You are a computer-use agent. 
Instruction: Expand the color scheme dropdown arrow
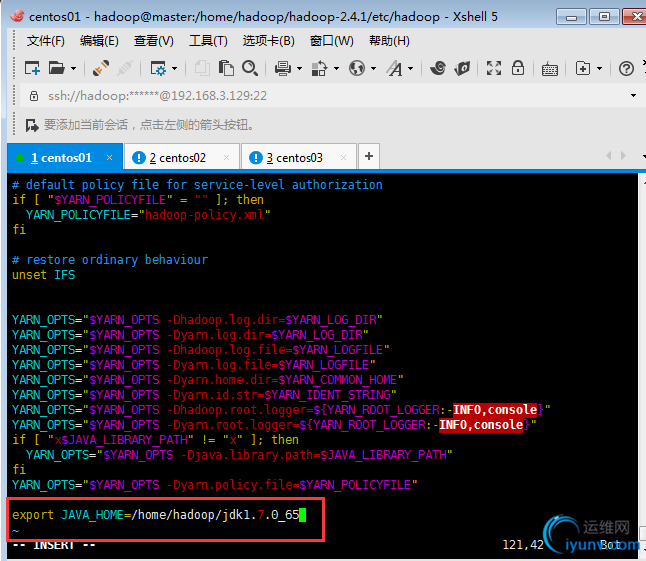pyautogui.click(x=336, y=68)
